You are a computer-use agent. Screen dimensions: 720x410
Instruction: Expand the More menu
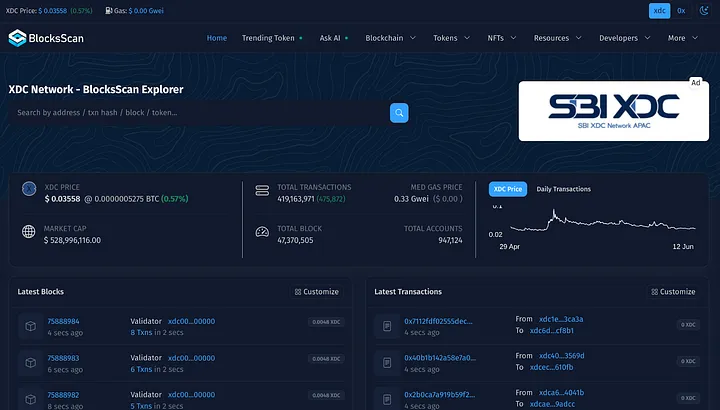683,38
